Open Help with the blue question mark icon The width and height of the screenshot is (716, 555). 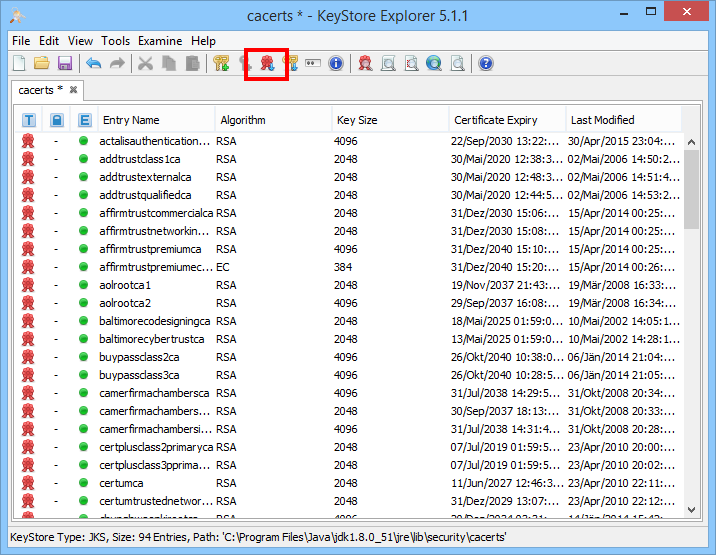click(x=486, y=63)
